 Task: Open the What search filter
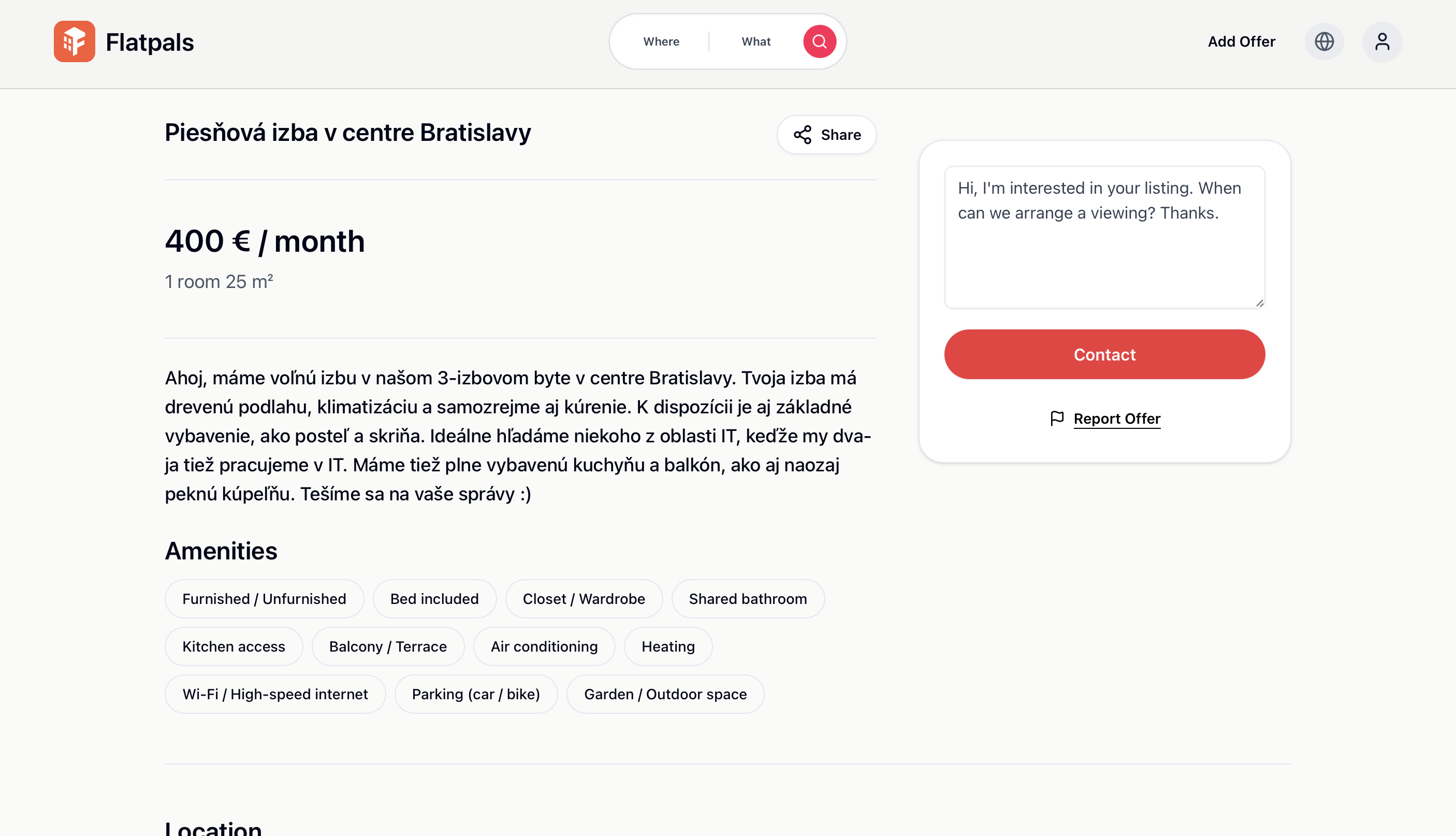(x=756, y=41)
